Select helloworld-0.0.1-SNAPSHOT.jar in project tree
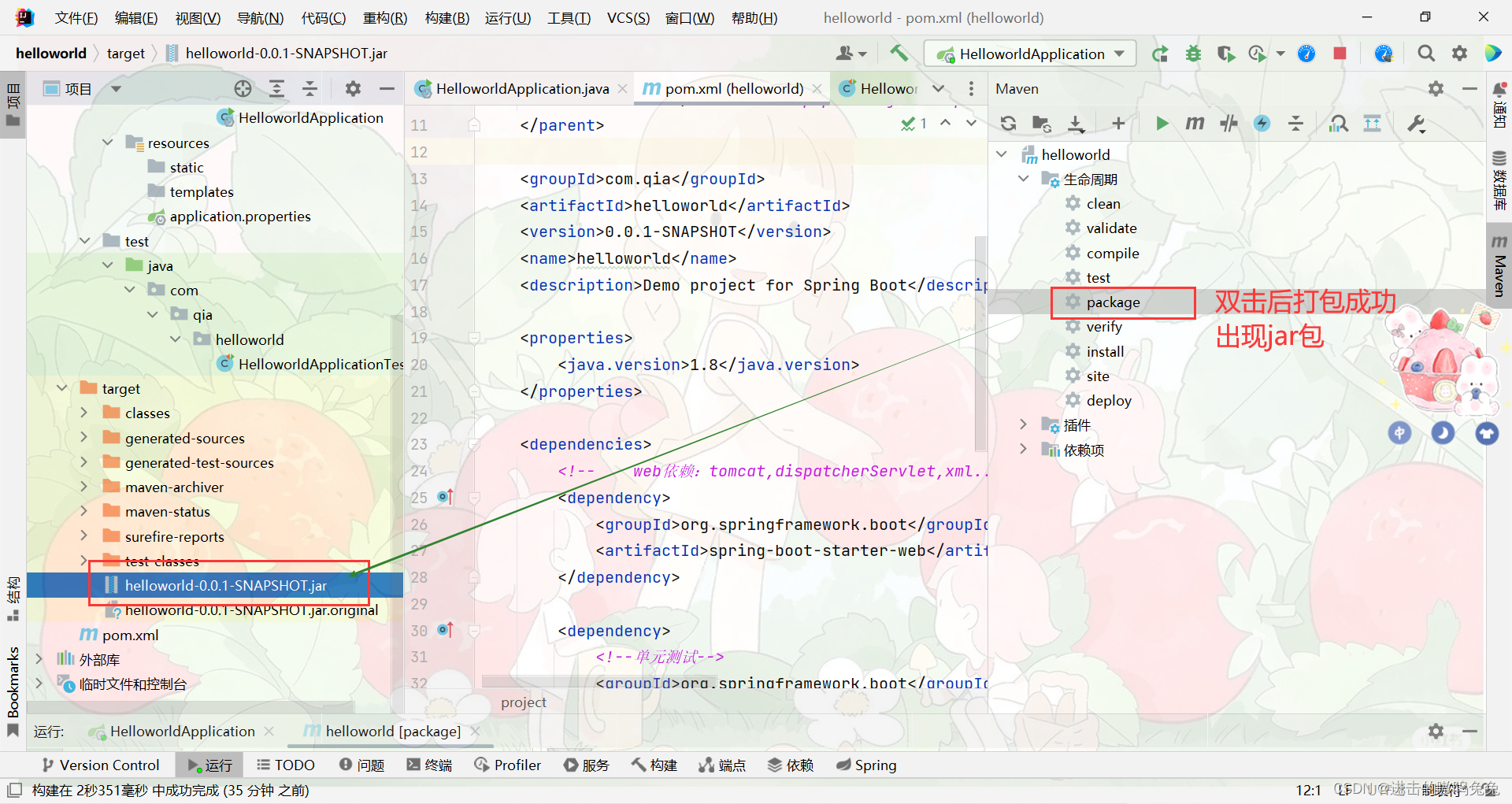Screen dimensions: 1512x804 226,585
